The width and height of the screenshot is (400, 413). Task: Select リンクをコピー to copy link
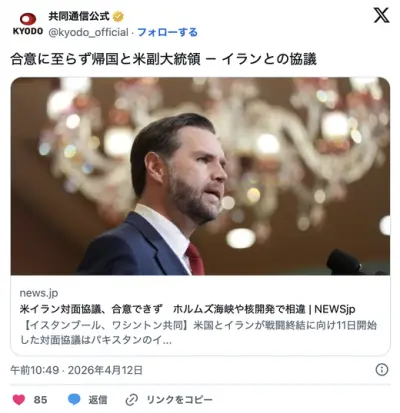coord(179,400)
